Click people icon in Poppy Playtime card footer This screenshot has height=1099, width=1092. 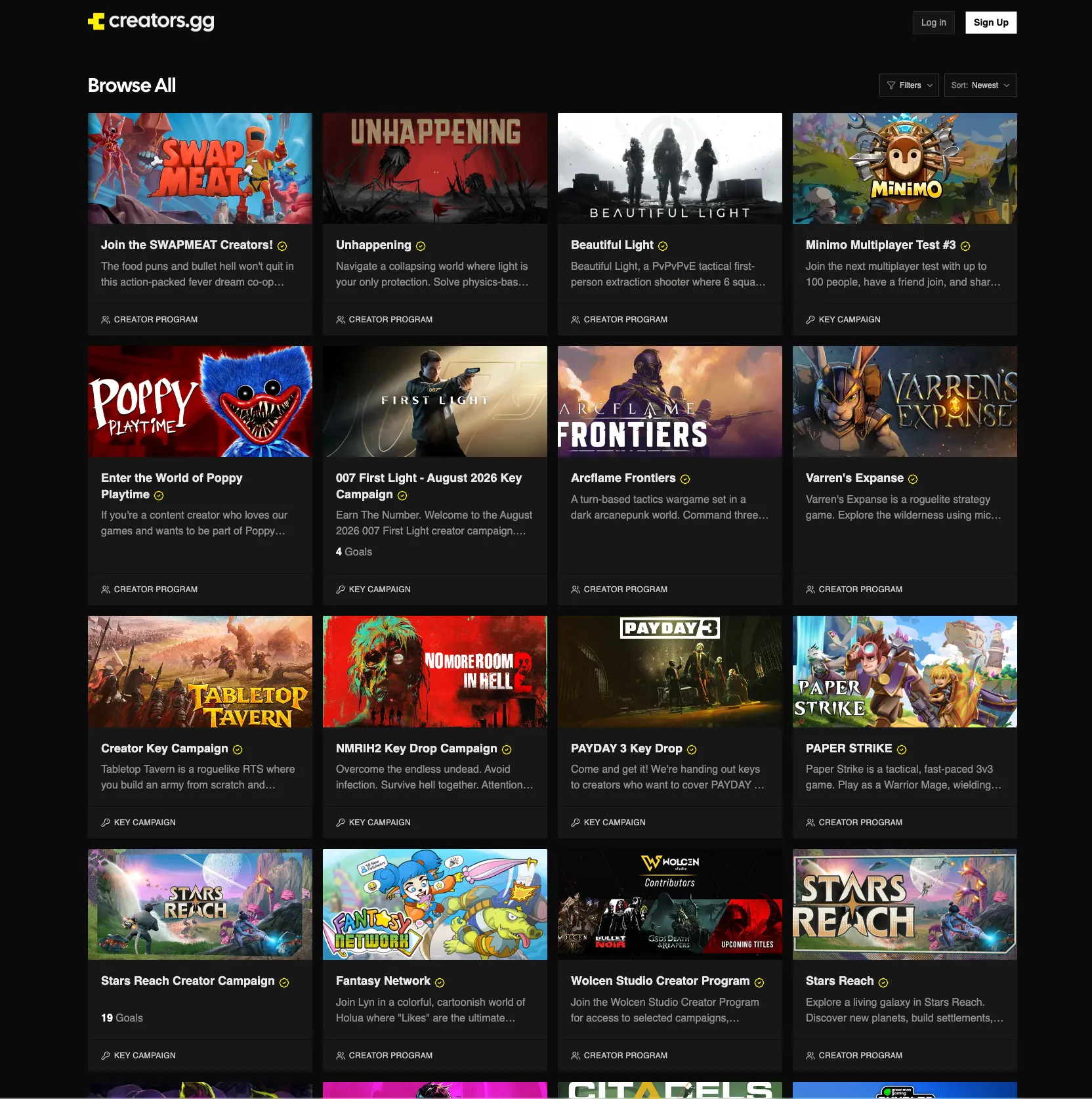click(106, 590)
